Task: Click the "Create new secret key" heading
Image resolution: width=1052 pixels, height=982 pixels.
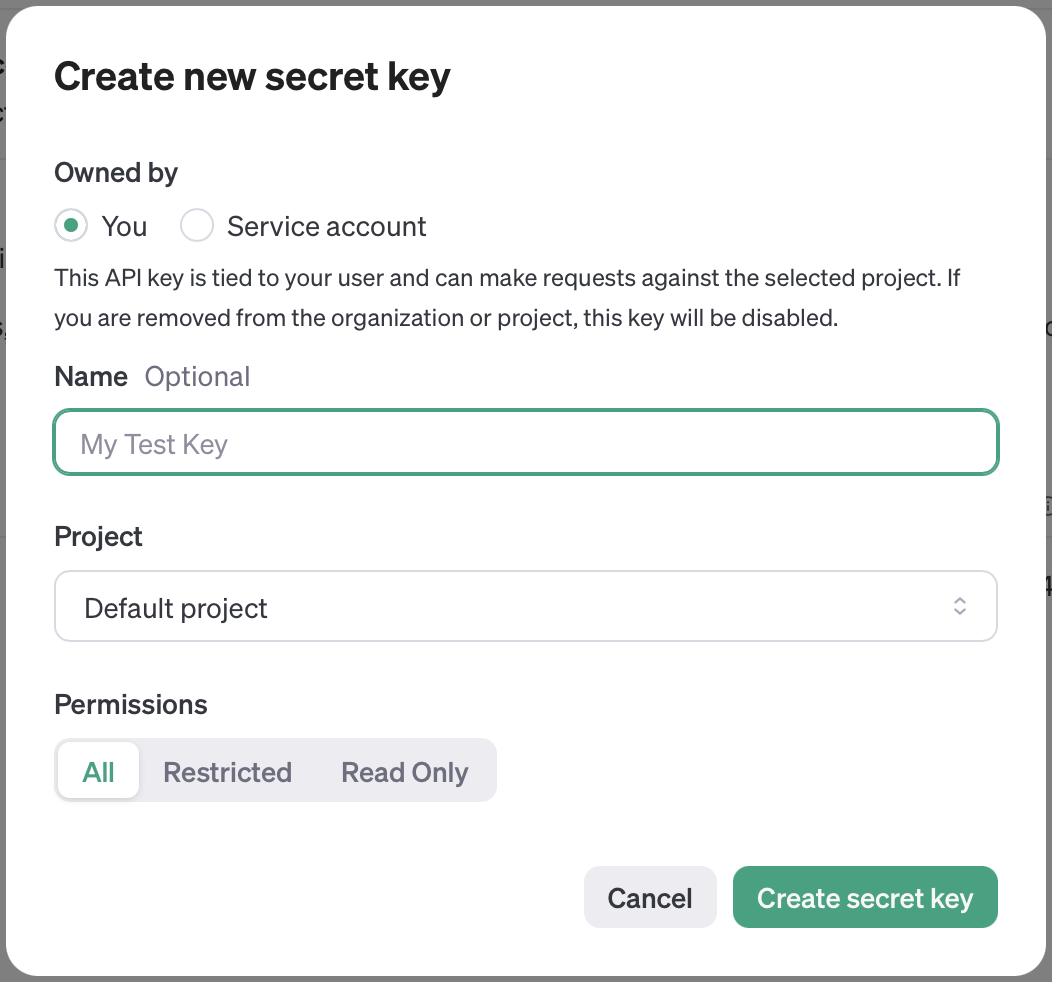Action: pos(252,76)
